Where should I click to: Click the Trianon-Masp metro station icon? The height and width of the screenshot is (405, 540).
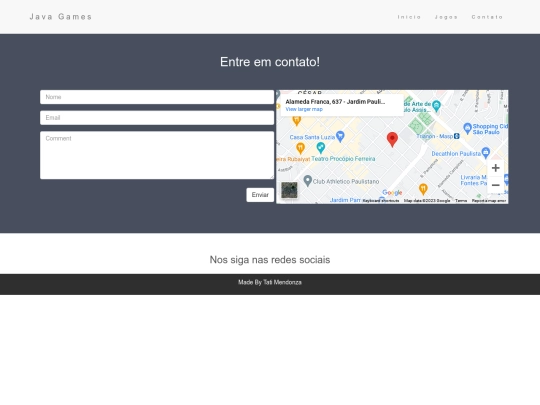[457, 136]
